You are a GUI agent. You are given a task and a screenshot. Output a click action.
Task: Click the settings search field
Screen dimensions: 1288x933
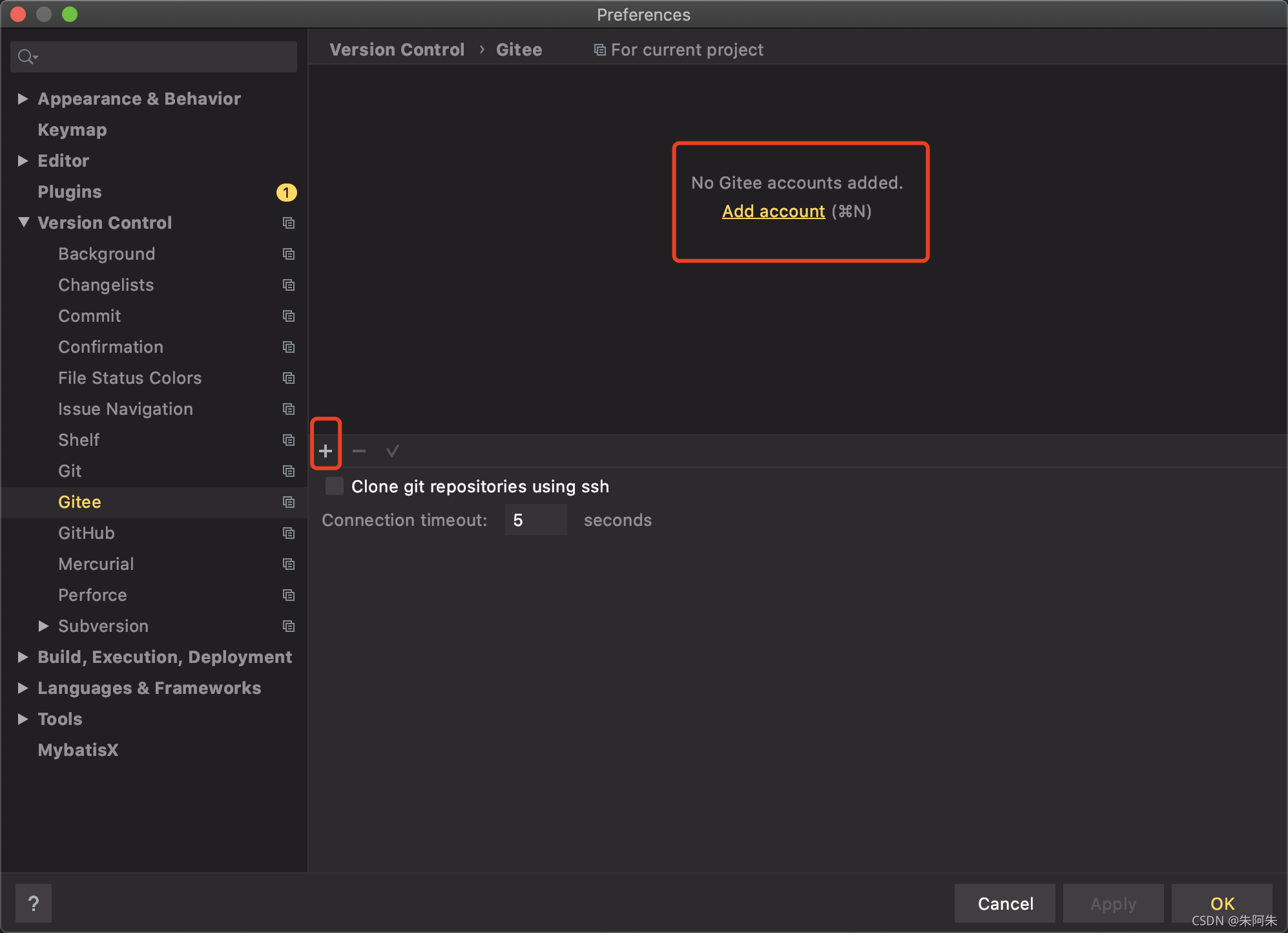pyautogui.click(x=154, y=57)
